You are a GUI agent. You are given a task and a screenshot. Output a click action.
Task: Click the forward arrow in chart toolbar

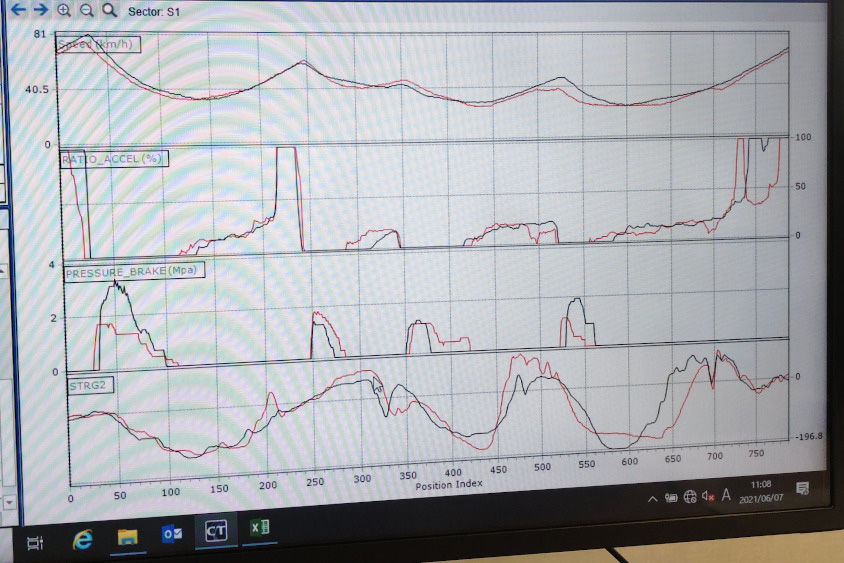coord(40,9)
